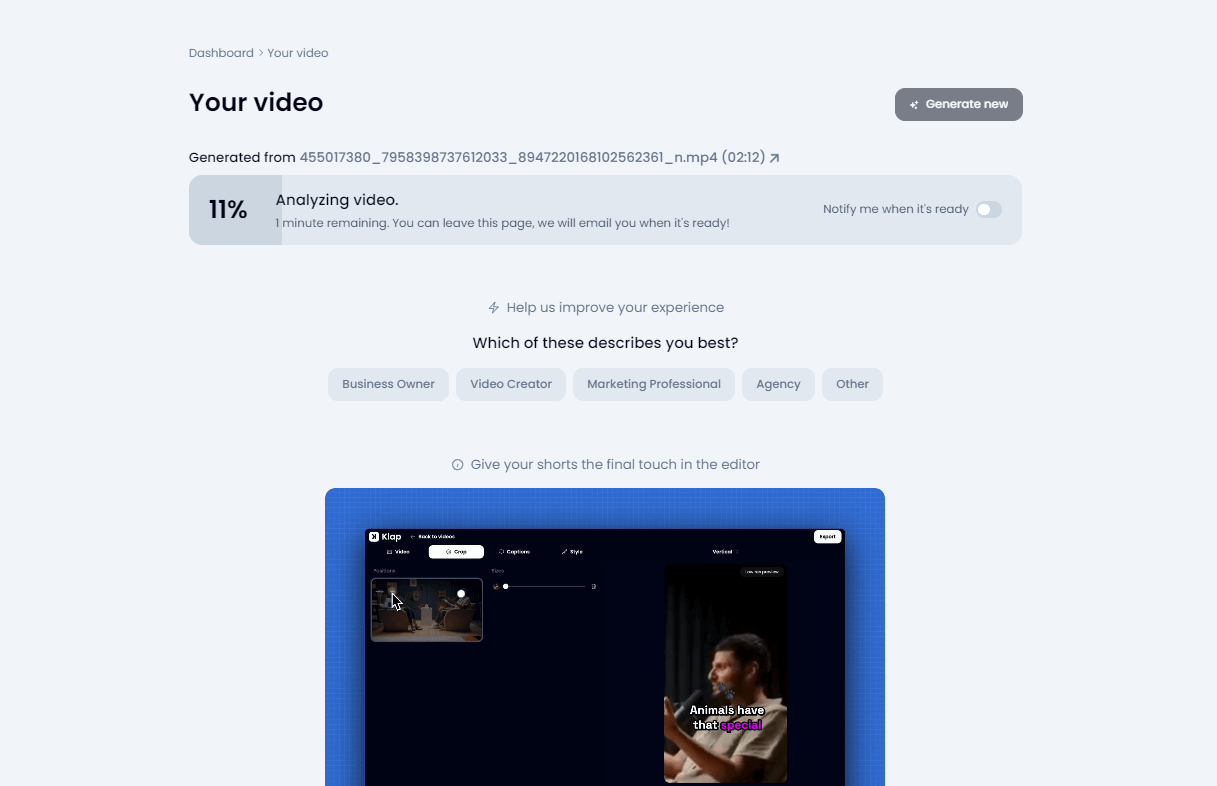This screenshot has width=1217, height=786.
Task: Open the Vertical format dropdown in preview
Action: coord(724,552)
